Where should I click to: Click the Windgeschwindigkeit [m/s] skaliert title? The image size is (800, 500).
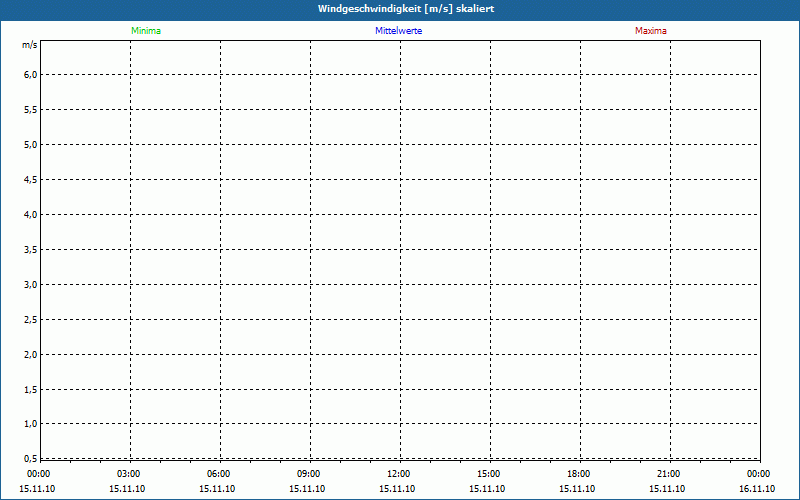click(x=406, y=9)
